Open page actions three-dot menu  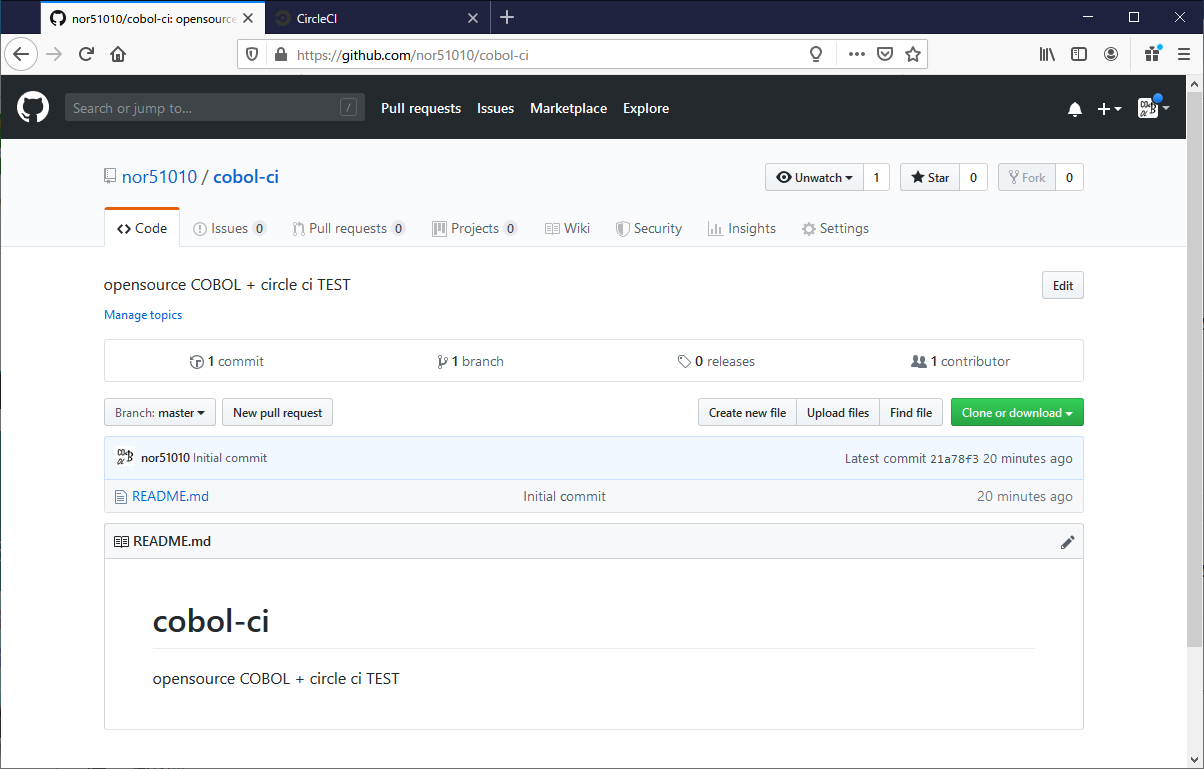[856, 54]
